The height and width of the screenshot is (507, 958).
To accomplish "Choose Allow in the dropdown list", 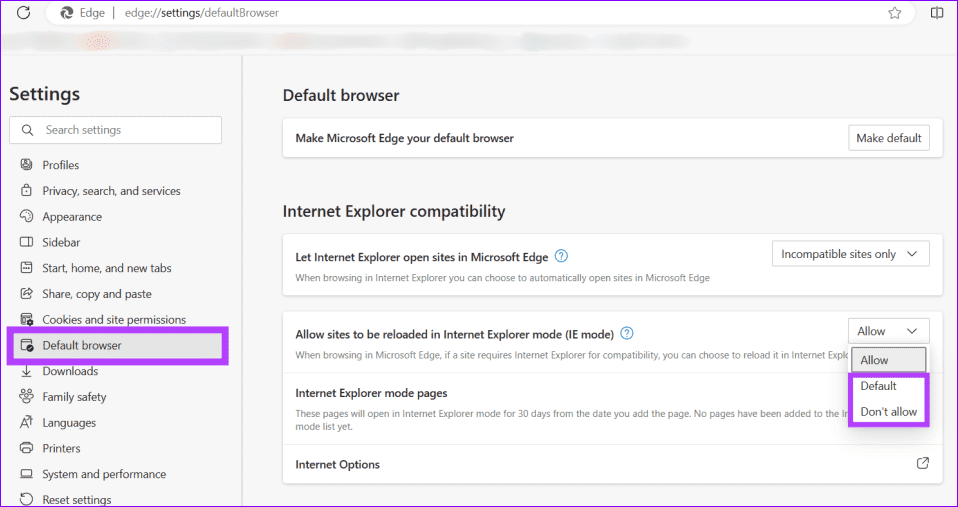I will pyautogui.click(x=889, y=360).
